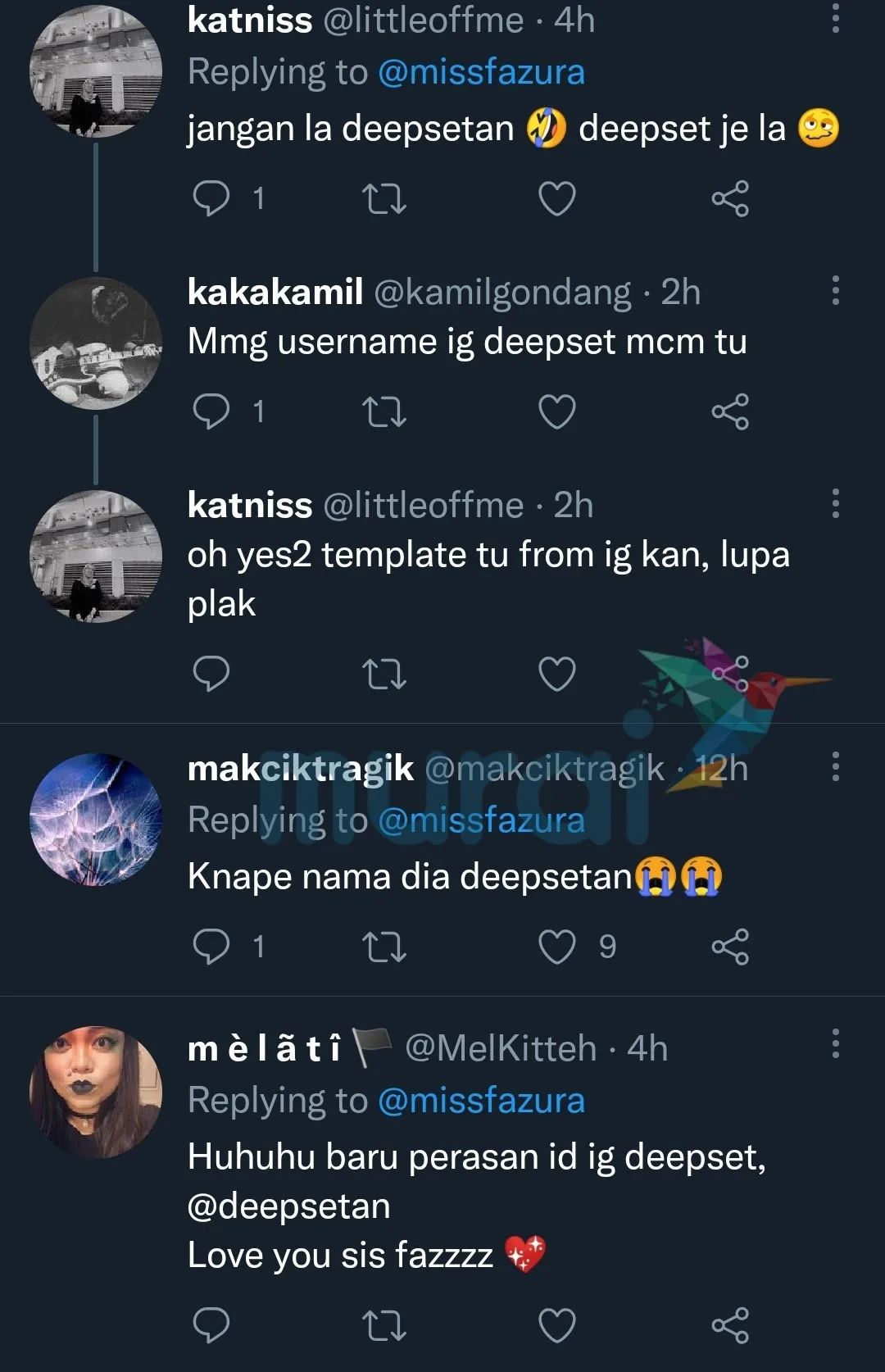Screen dimensions: 885x1372
Task: Open the @deepsetan mention in mèlãtî's tweet
Action: [288, 1206]
